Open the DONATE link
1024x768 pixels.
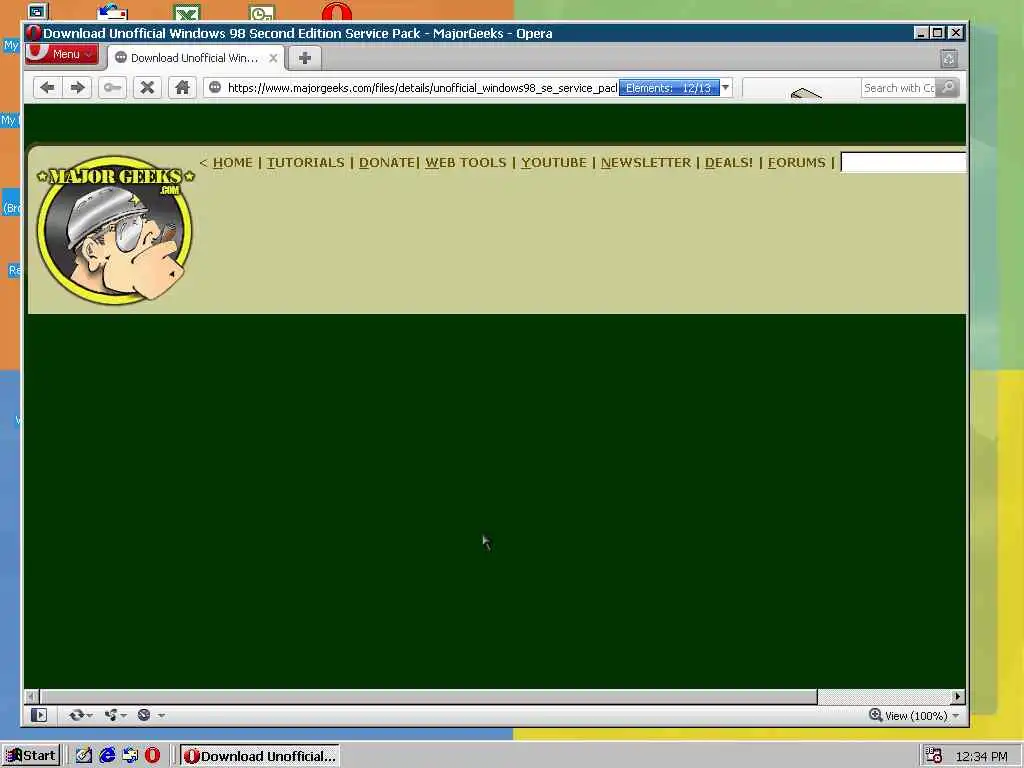click(x=387, y=163)
